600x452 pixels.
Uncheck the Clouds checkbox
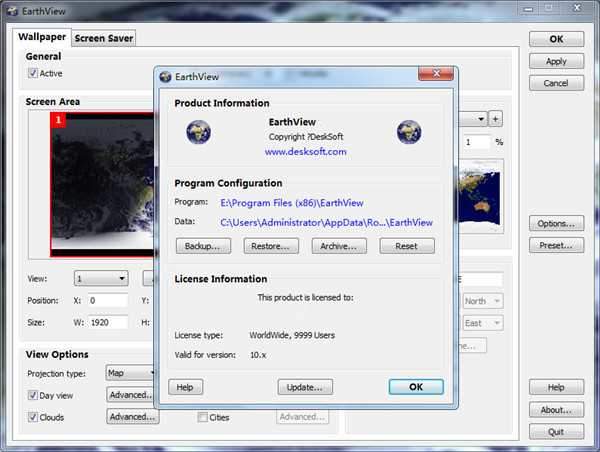(33, 418)
